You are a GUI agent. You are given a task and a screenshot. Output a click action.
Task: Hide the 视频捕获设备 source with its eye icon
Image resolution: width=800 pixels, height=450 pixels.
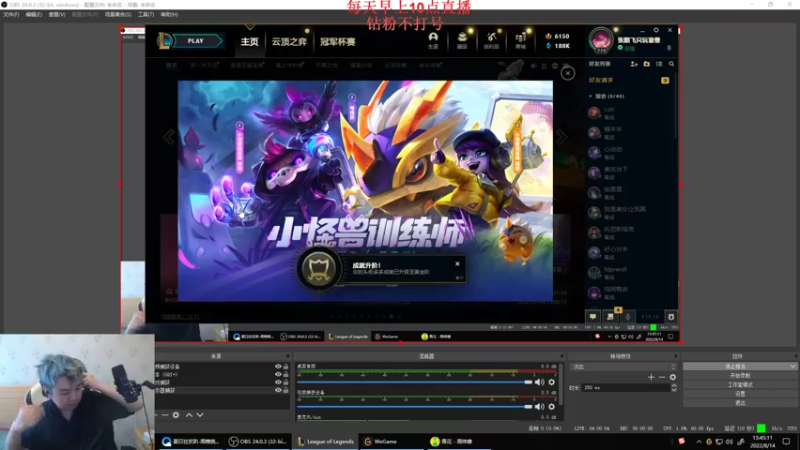(278, 366)
